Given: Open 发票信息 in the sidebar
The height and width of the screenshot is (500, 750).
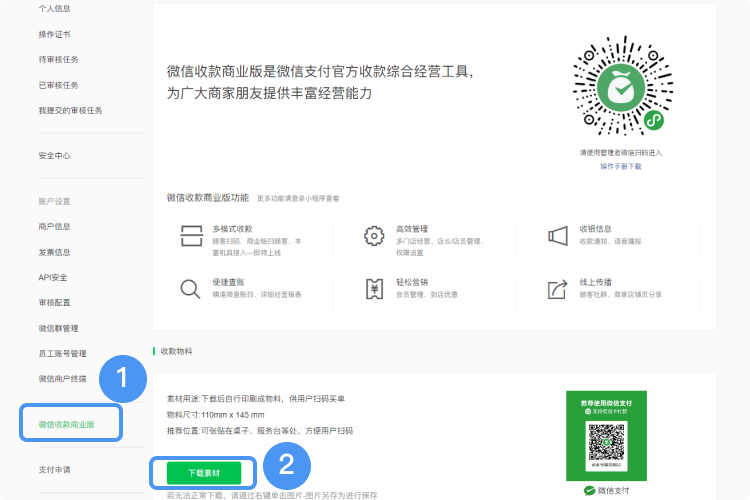Looking at the screenshot, I should pos(55,252).
